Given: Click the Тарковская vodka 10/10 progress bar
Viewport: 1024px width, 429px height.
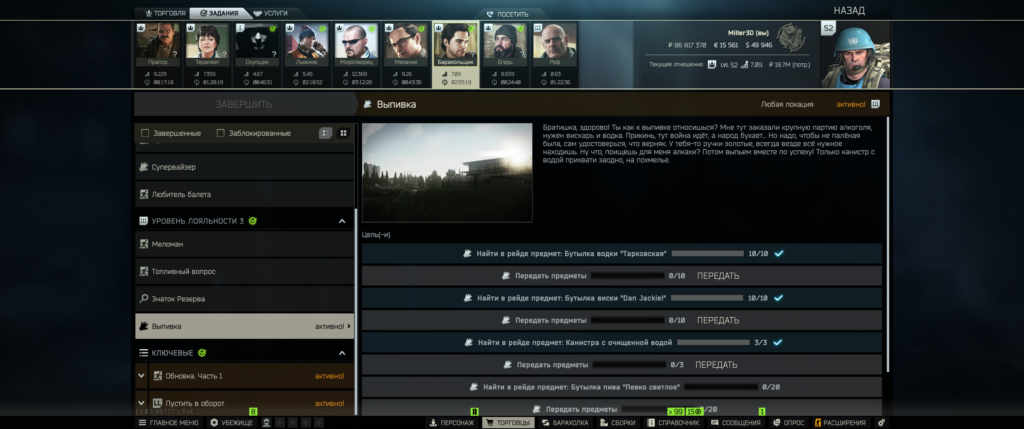Looking at the screenshot, I should coord(707,253).
